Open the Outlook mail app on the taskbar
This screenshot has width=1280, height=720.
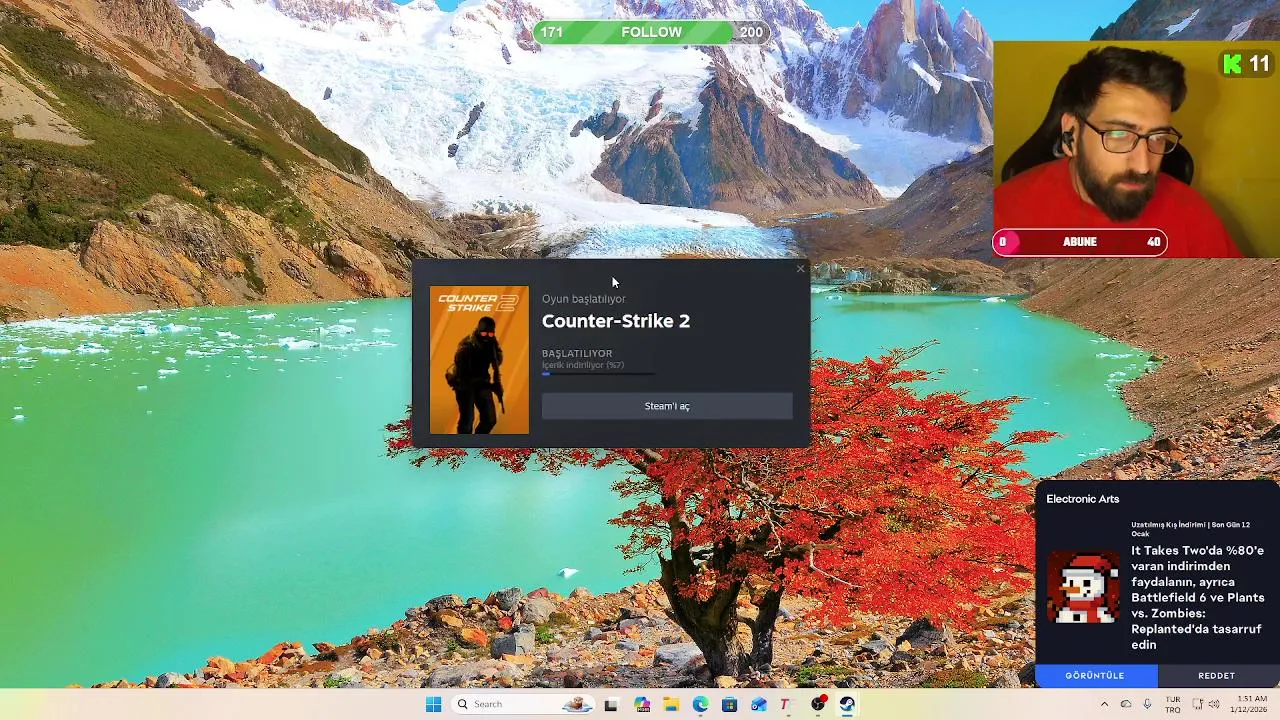[759, 704]
